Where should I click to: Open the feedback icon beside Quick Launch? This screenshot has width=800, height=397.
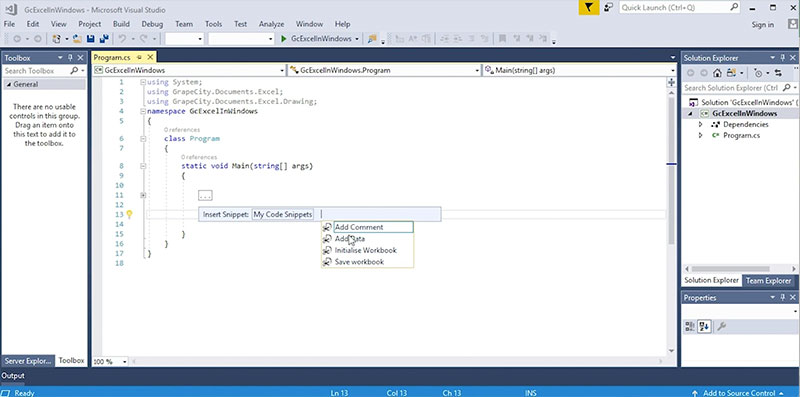[x=608, y=8]
